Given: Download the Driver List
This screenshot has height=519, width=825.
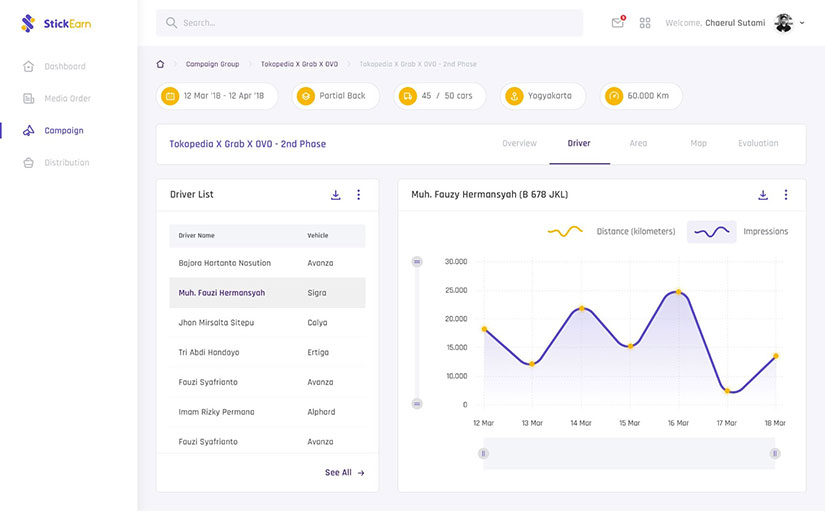Looking at the screenshot, I should point(336,195).
